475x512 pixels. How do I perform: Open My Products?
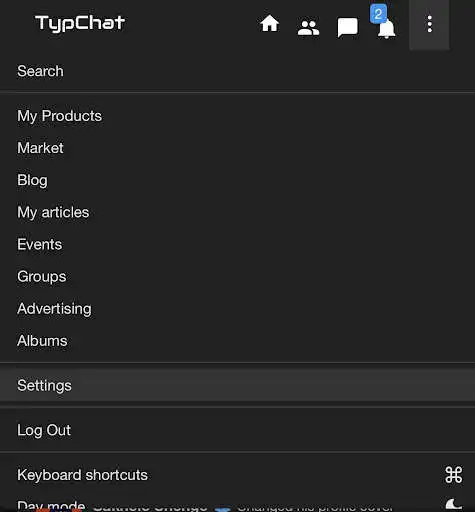(x=237, y=116)
